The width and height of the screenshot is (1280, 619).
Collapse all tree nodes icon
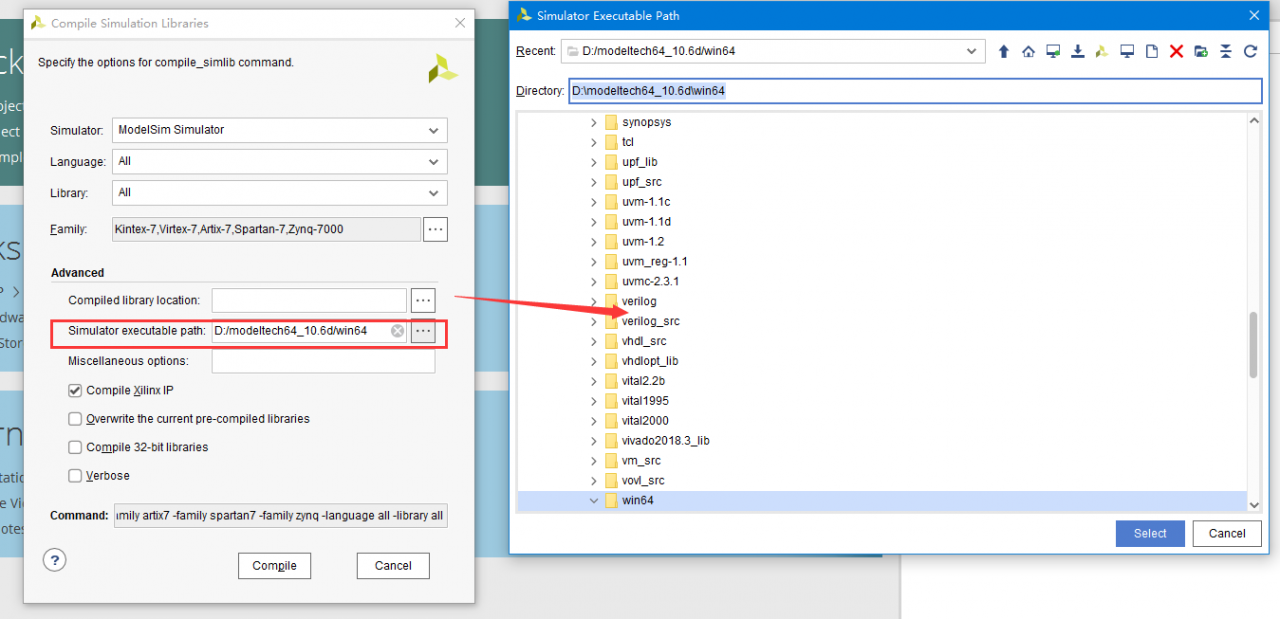(x=1226, y=51)
